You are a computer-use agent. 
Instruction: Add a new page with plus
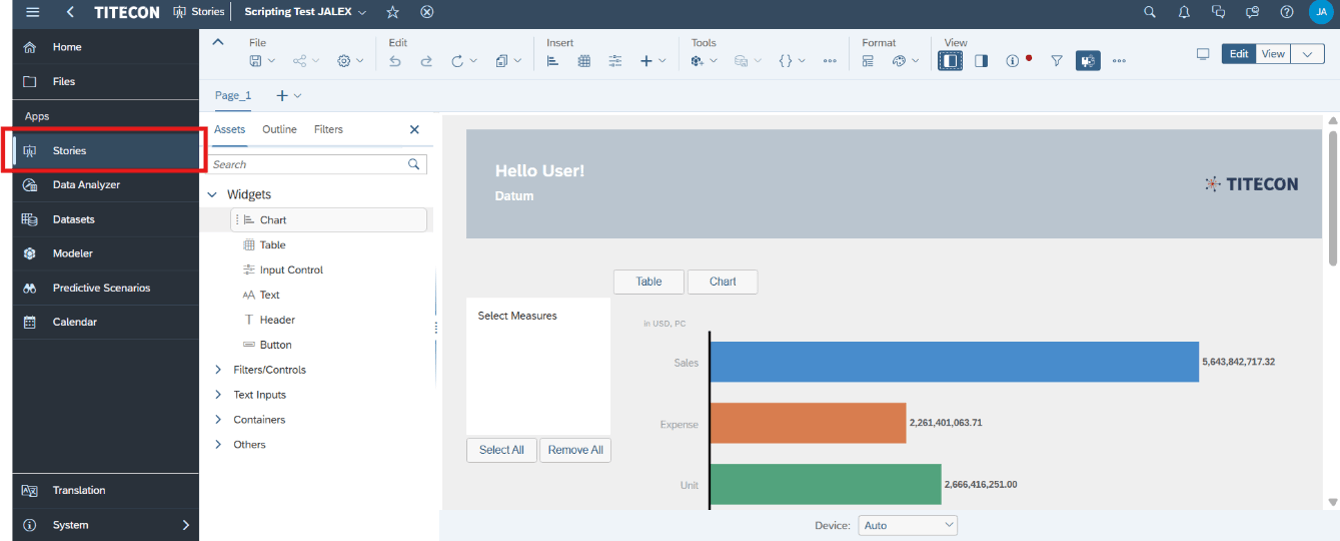pyautogui.click(x=282, y=95)
